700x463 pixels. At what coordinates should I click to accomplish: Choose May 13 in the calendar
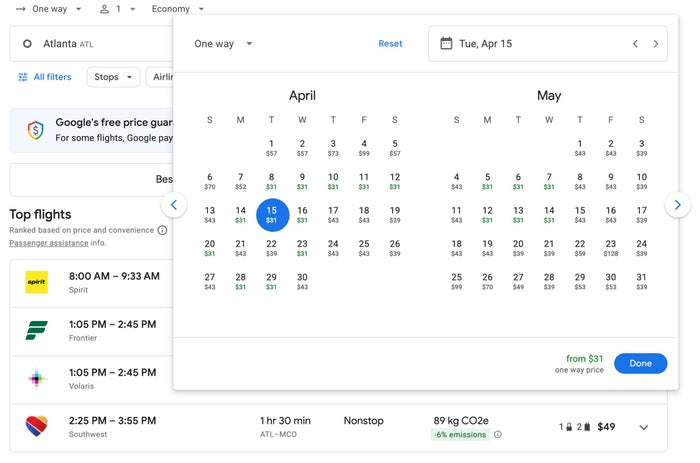point(518,215)
